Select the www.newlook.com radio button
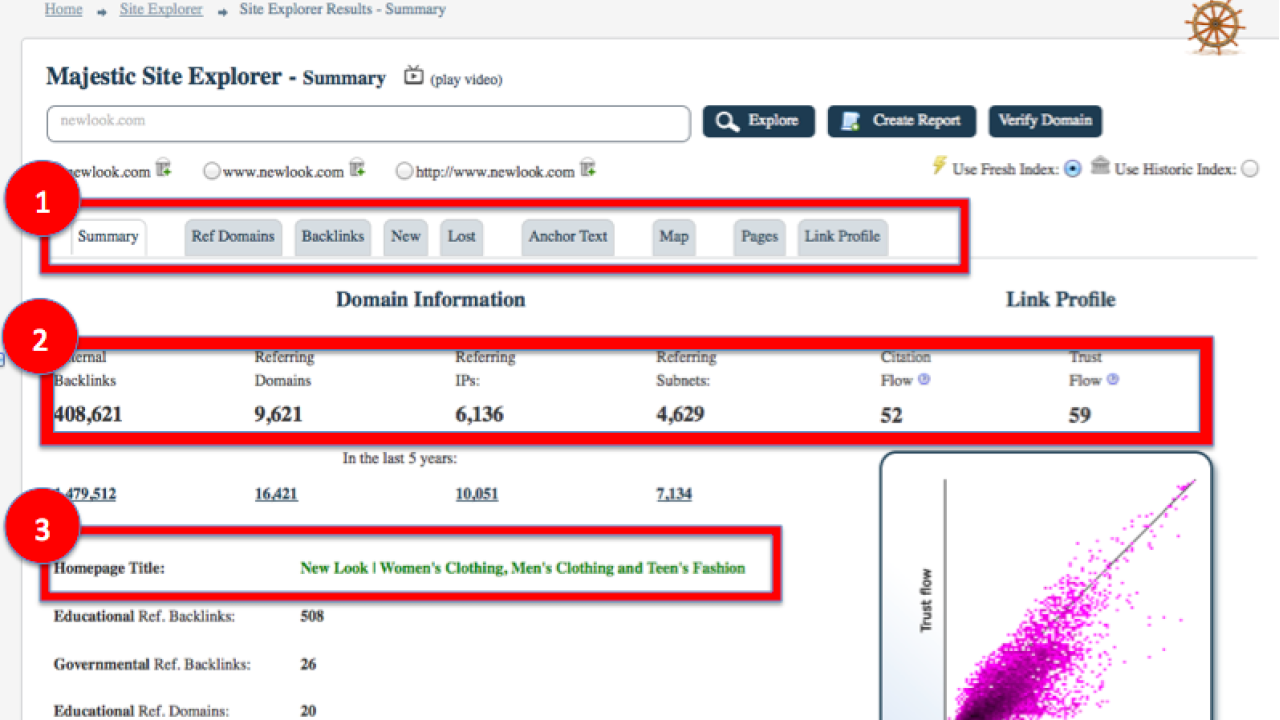The width and height of the screenshot is (1280, 720). coord(211,171)
